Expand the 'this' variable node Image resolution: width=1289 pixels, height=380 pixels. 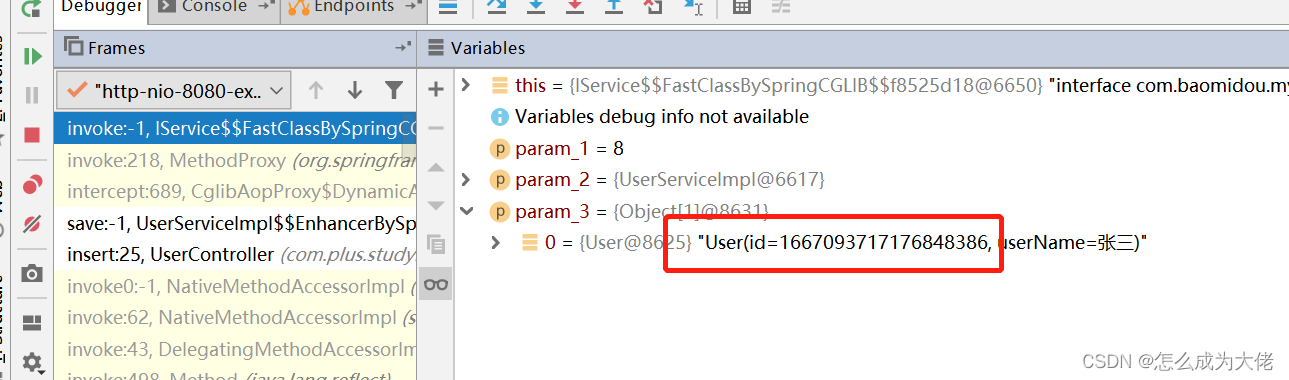tap(466, 85)
